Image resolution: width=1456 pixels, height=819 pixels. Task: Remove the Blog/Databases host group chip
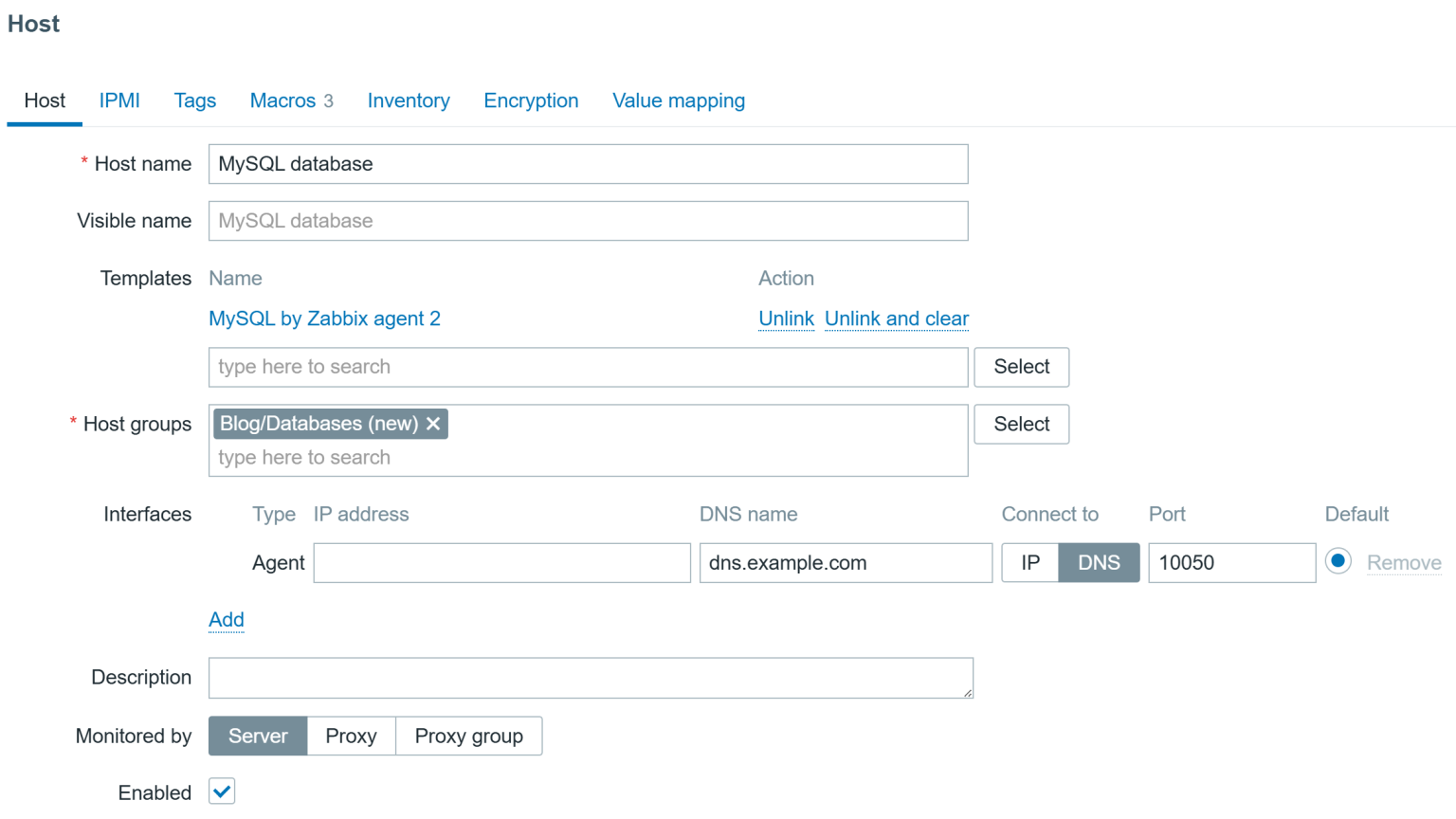pos(434,424)
